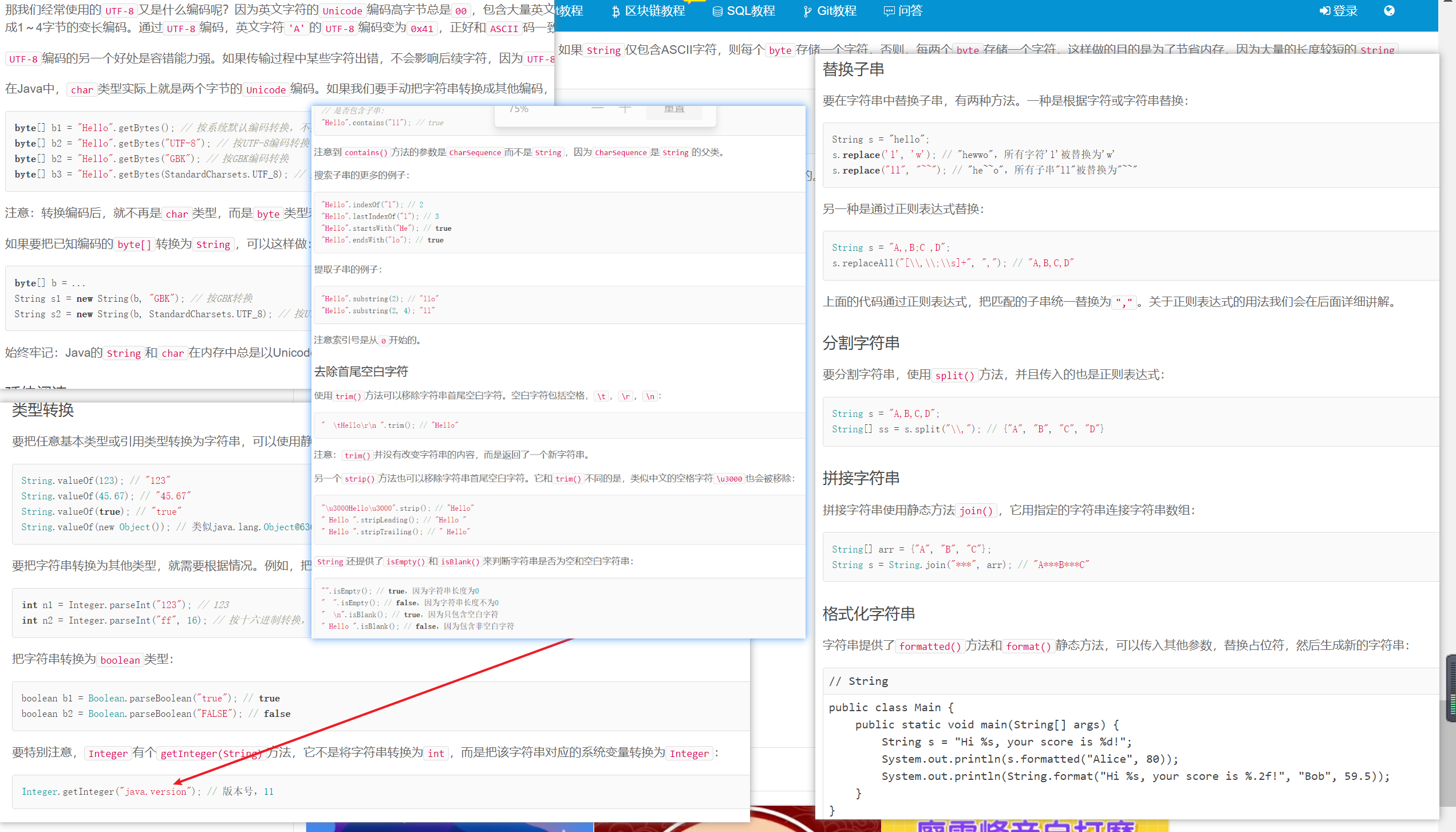The image size is (1456, 832).
Task: Click the globe language icon in the nav bar
Action: pyautogui.click(x=1389, y=11)
